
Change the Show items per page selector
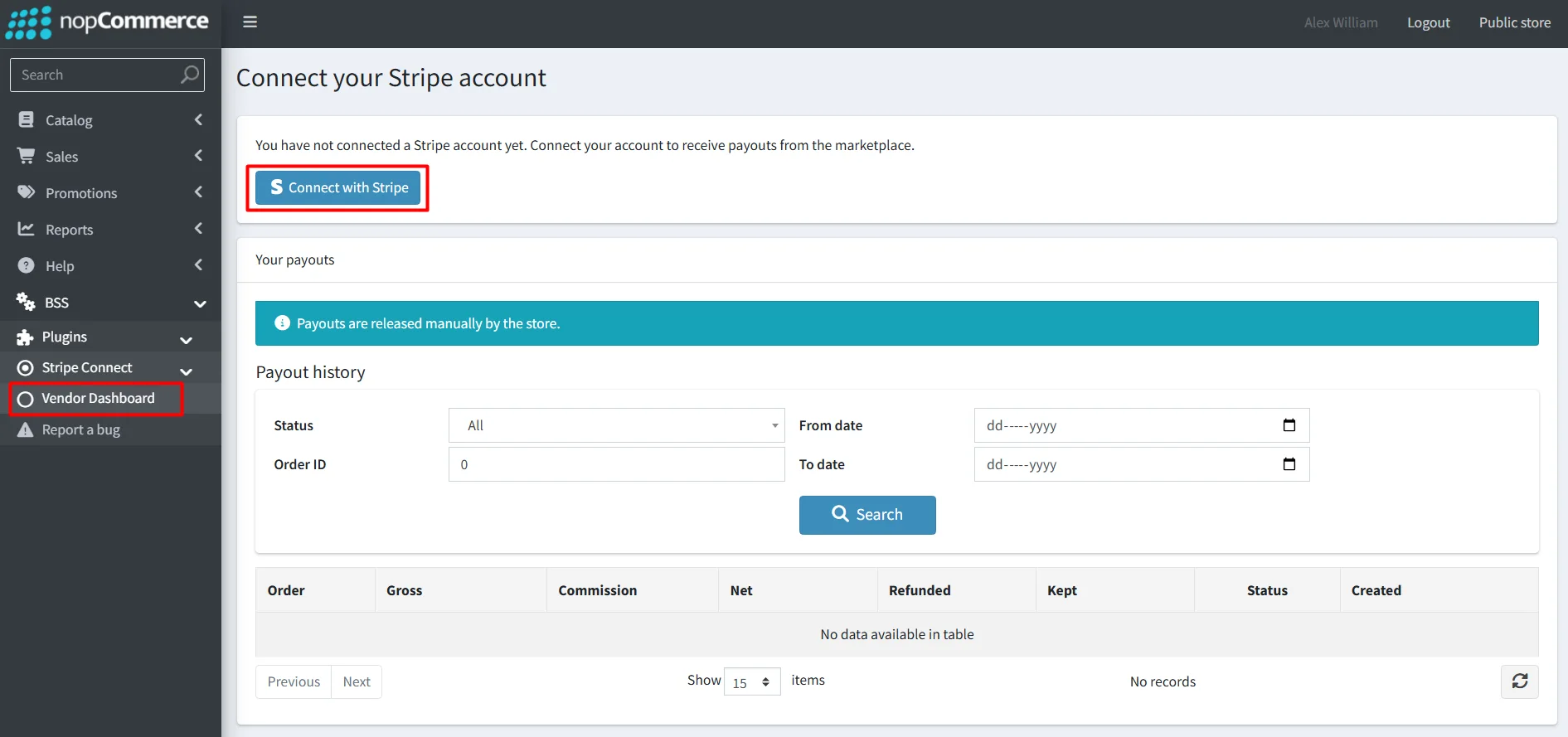coord(752,681)
